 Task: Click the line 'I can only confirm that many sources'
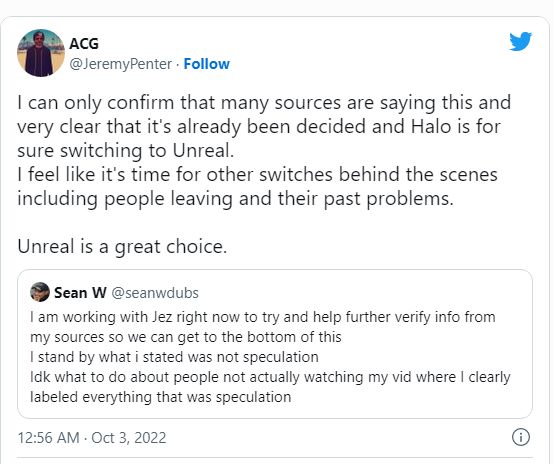coord(264,103)
